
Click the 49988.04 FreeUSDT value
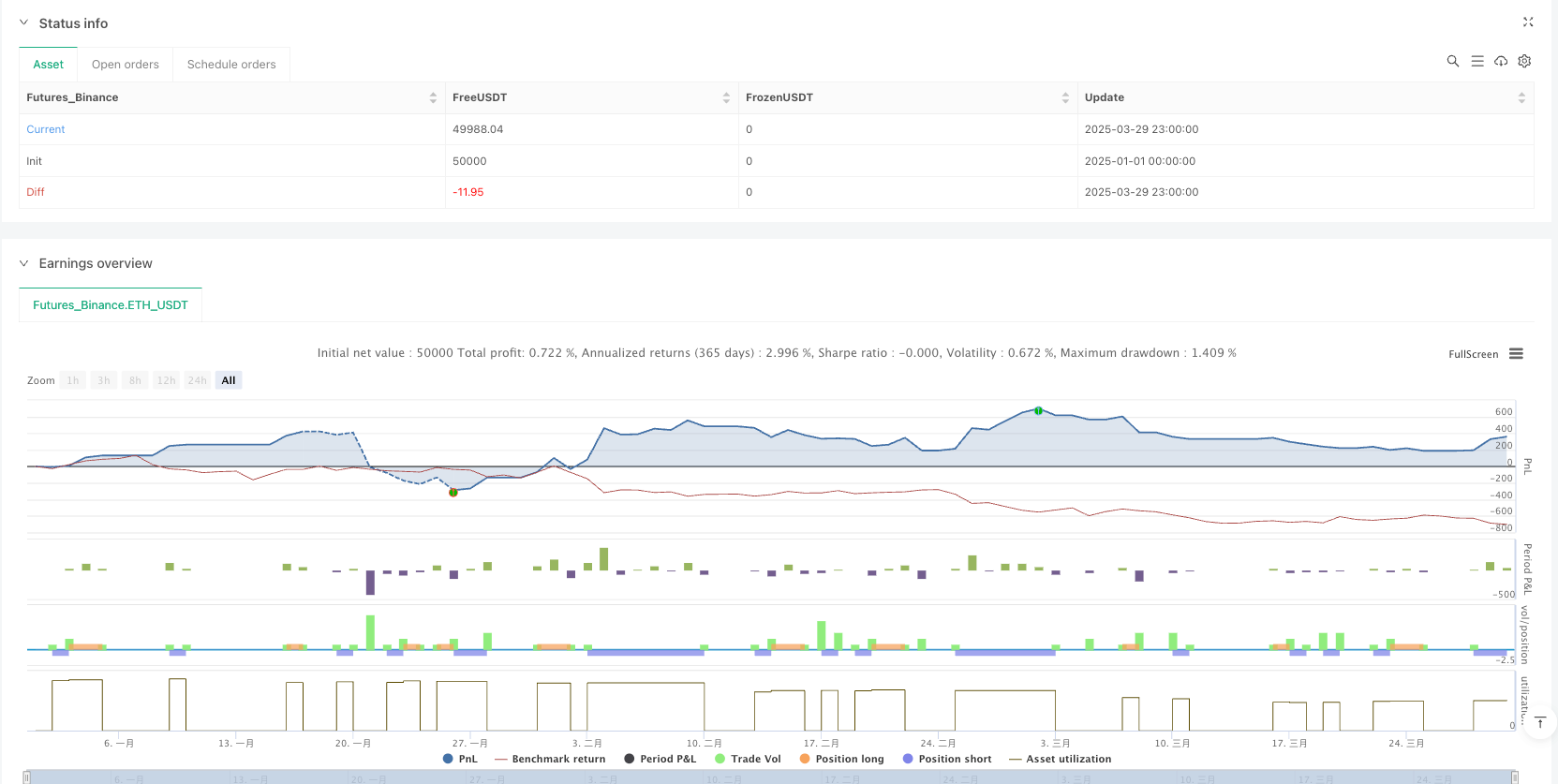(x=478, y=129)
